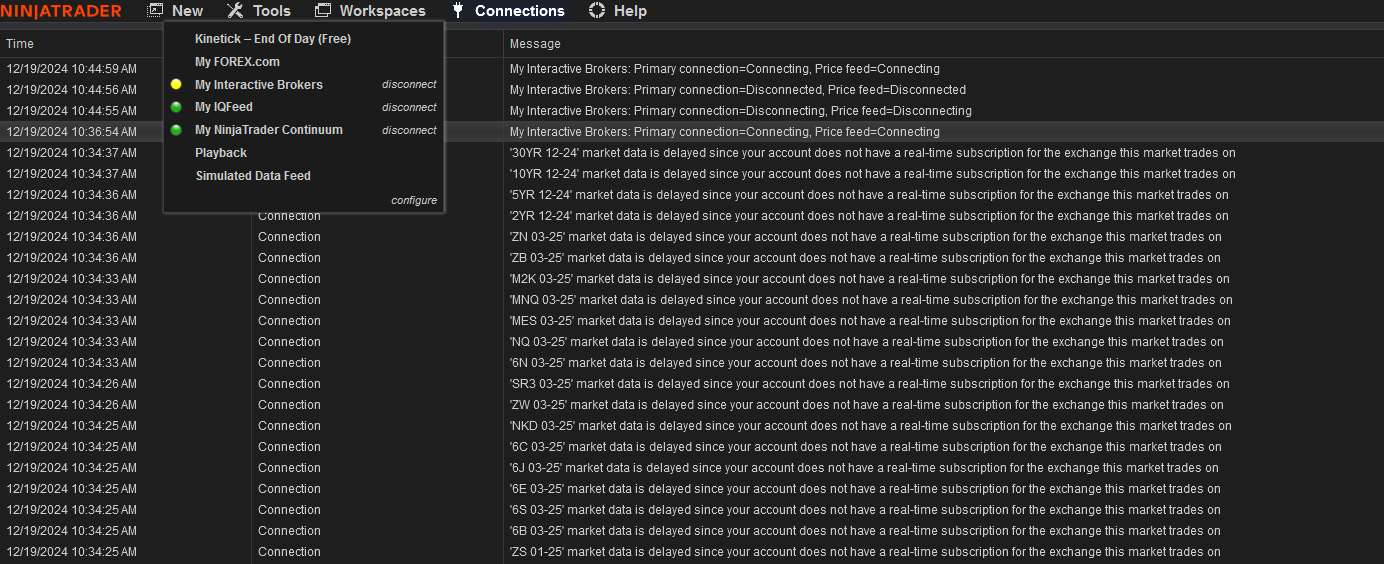The image size is (1384, 564).
Task: Click the yellow status dot for Interactive Brokers
Action: (176, 85)
